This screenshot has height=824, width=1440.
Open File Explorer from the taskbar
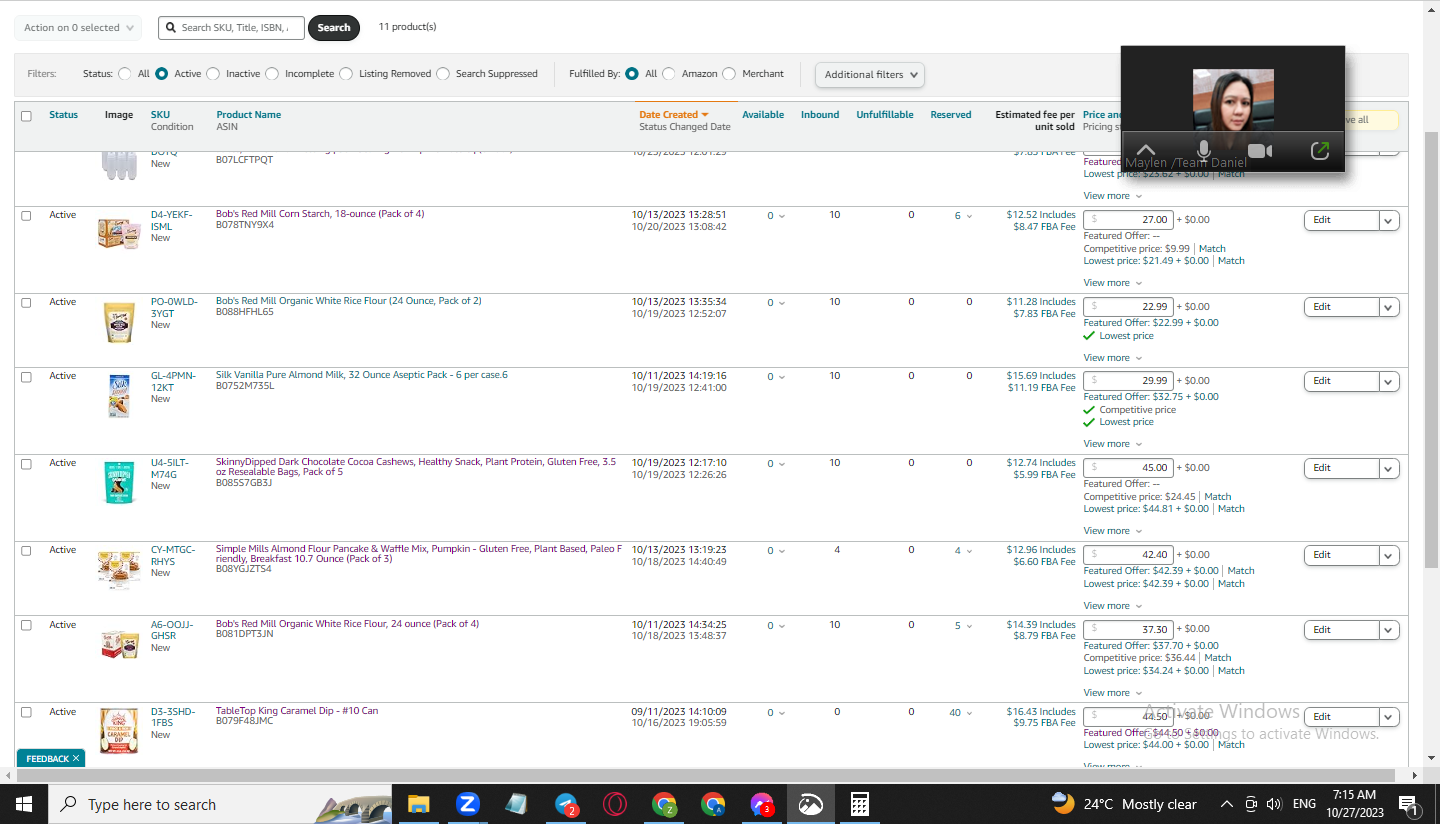(418, 804)
